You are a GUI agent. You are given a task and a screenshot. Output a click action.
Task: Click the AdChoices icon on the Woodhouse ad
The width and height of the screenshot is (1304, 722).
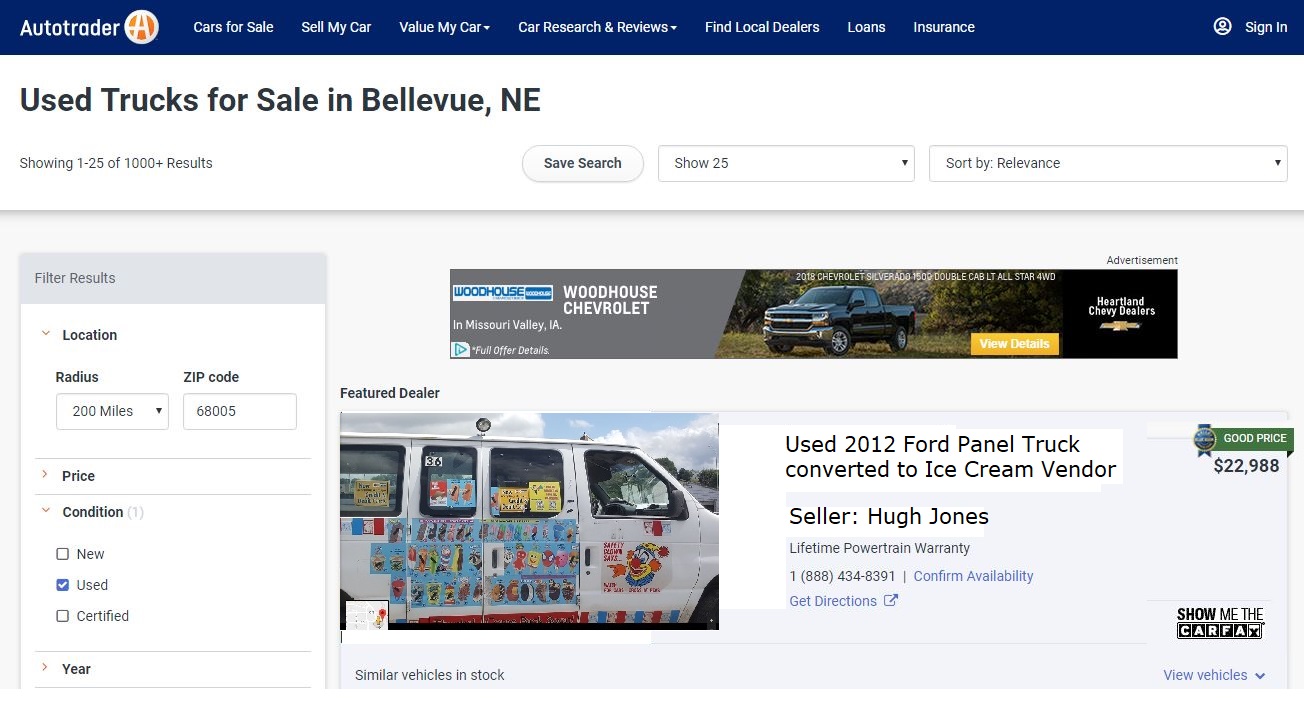coord(460,350)
